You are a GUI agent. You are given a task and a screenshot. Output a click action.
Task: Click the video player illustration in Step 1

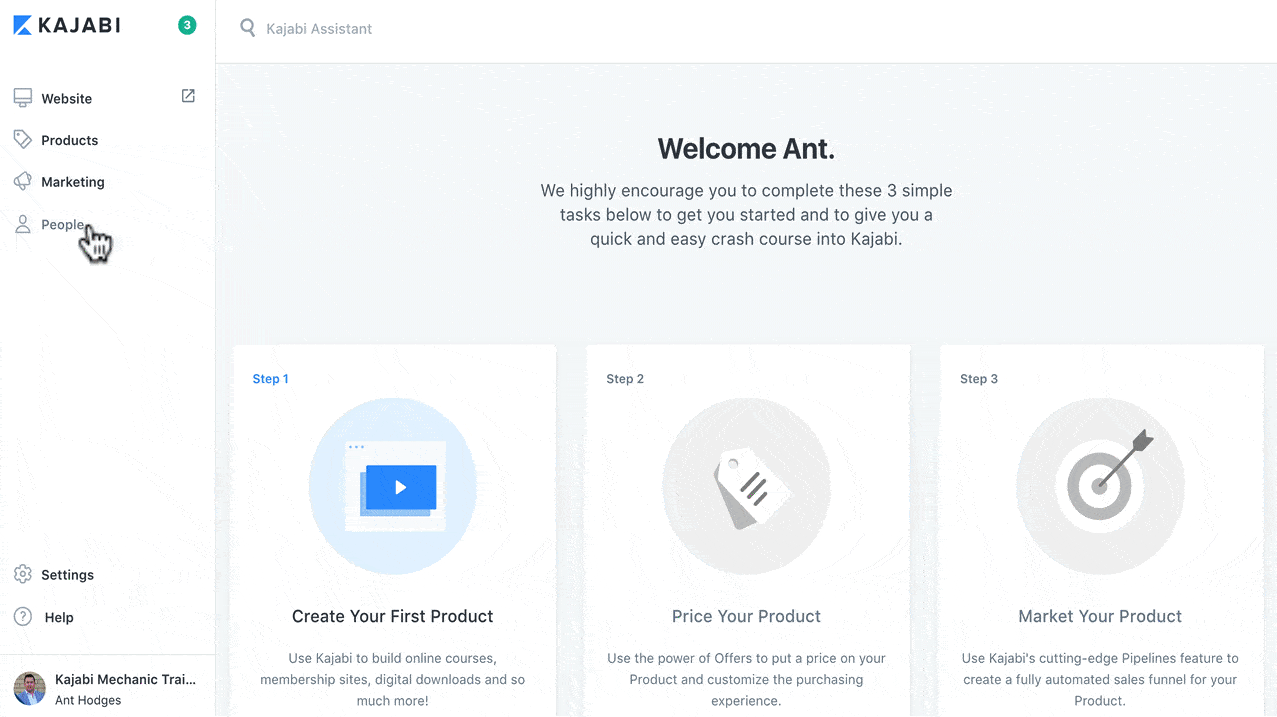click(x=393, y=486)
